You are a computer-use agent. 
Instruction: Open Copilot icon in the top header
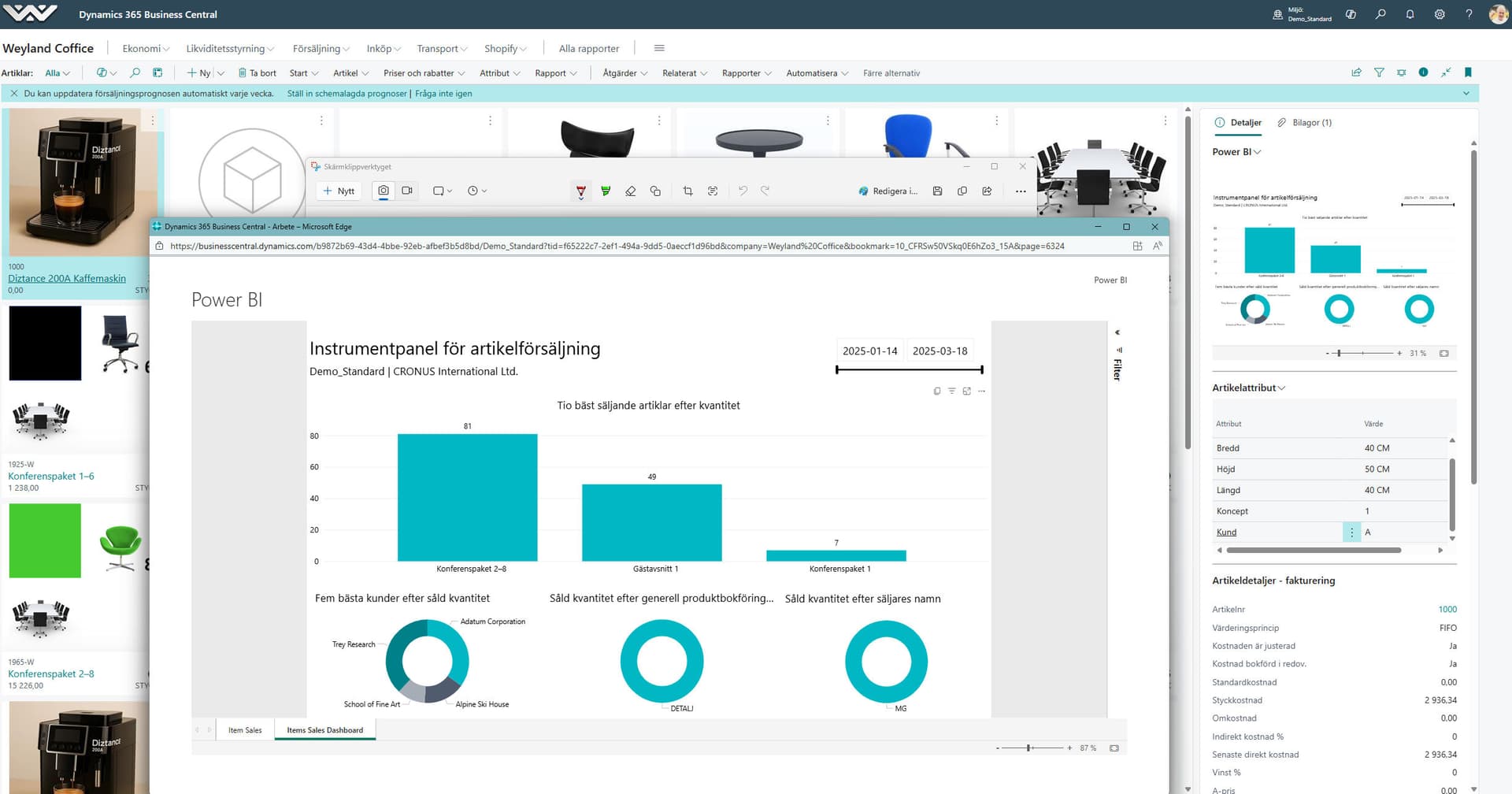[x=1351, y=14]
